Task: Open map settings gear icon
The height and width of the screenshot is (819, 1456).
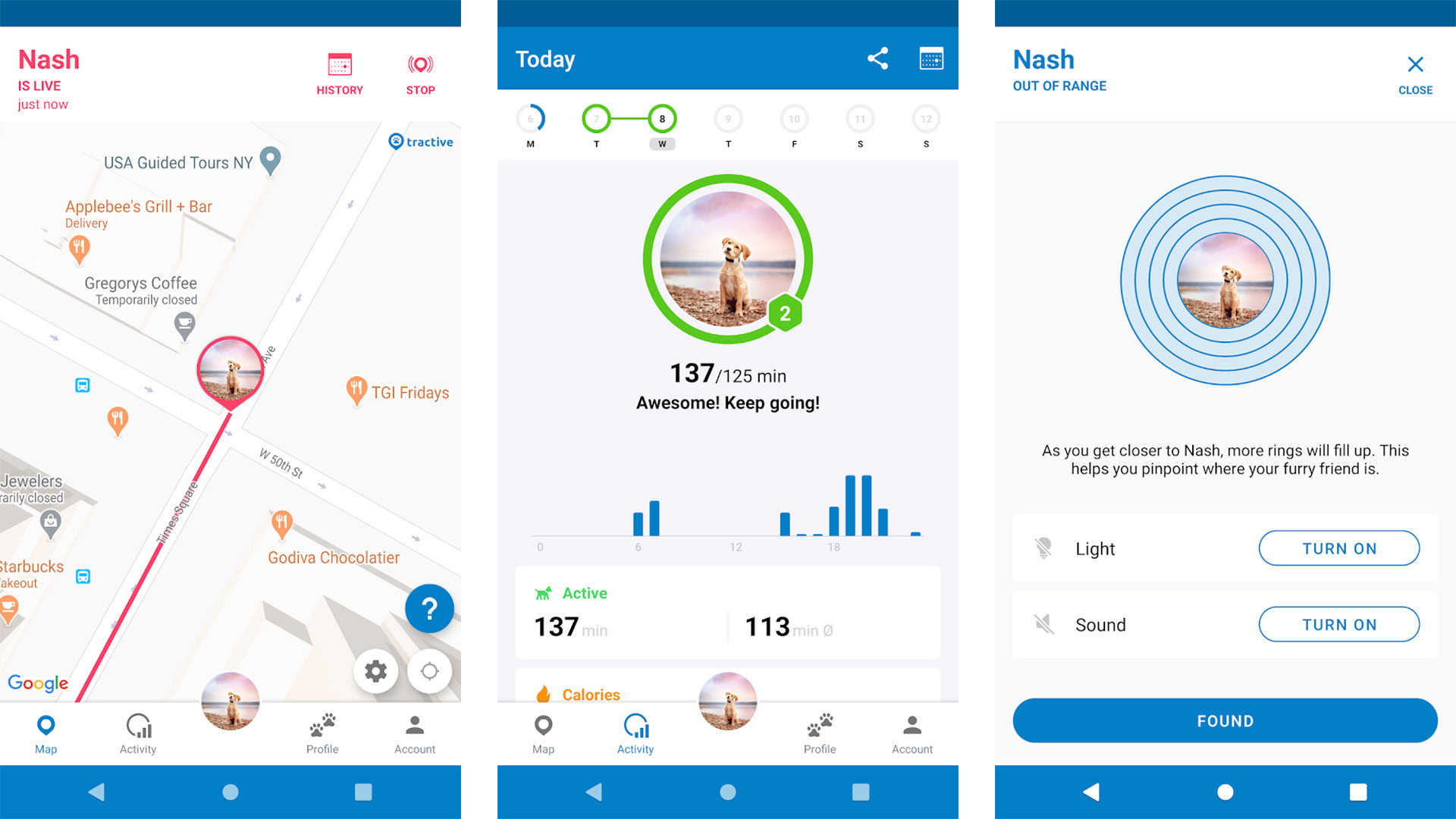Action: click(377, 670)
